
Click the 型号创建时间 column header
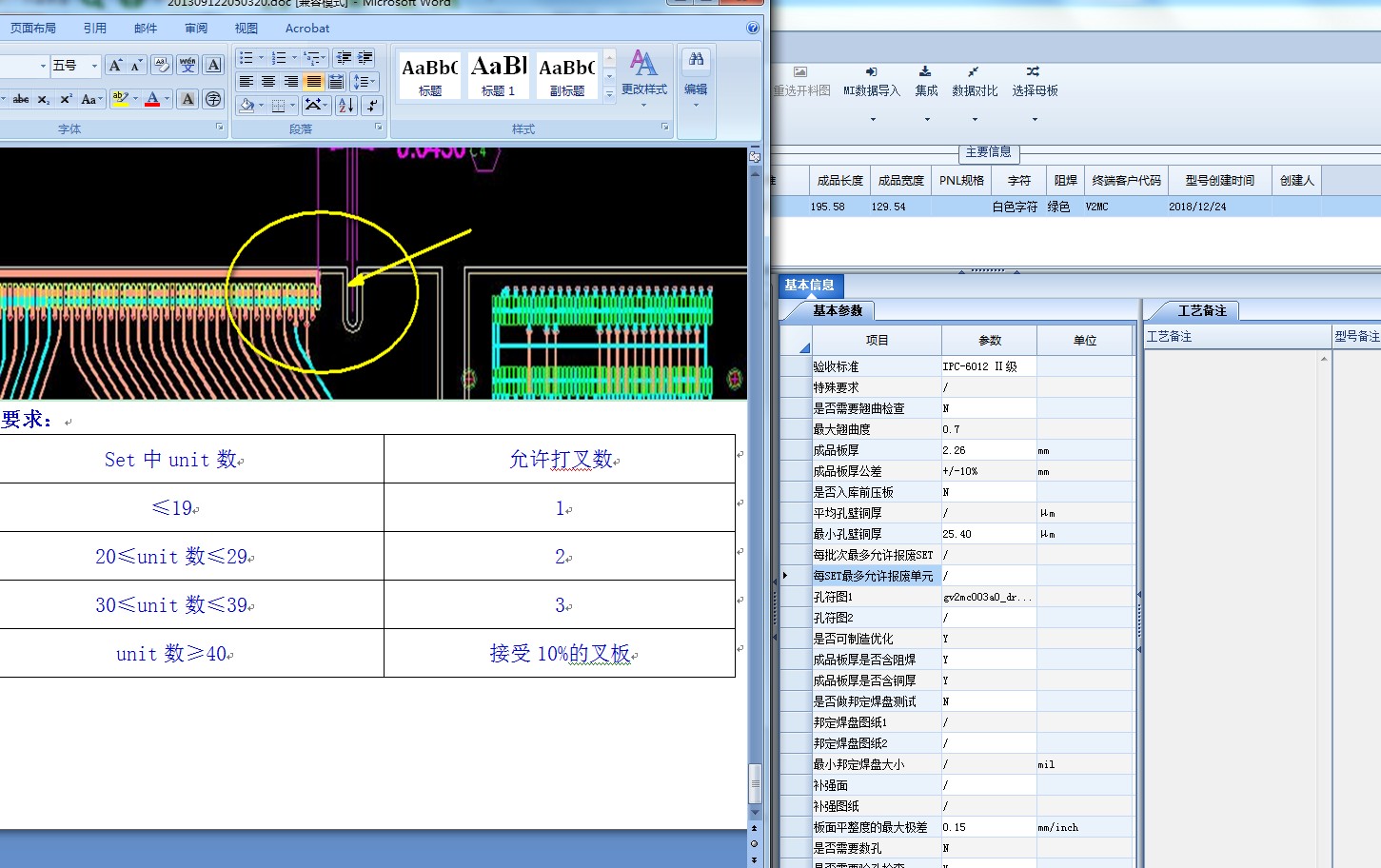pos(1219,180)
